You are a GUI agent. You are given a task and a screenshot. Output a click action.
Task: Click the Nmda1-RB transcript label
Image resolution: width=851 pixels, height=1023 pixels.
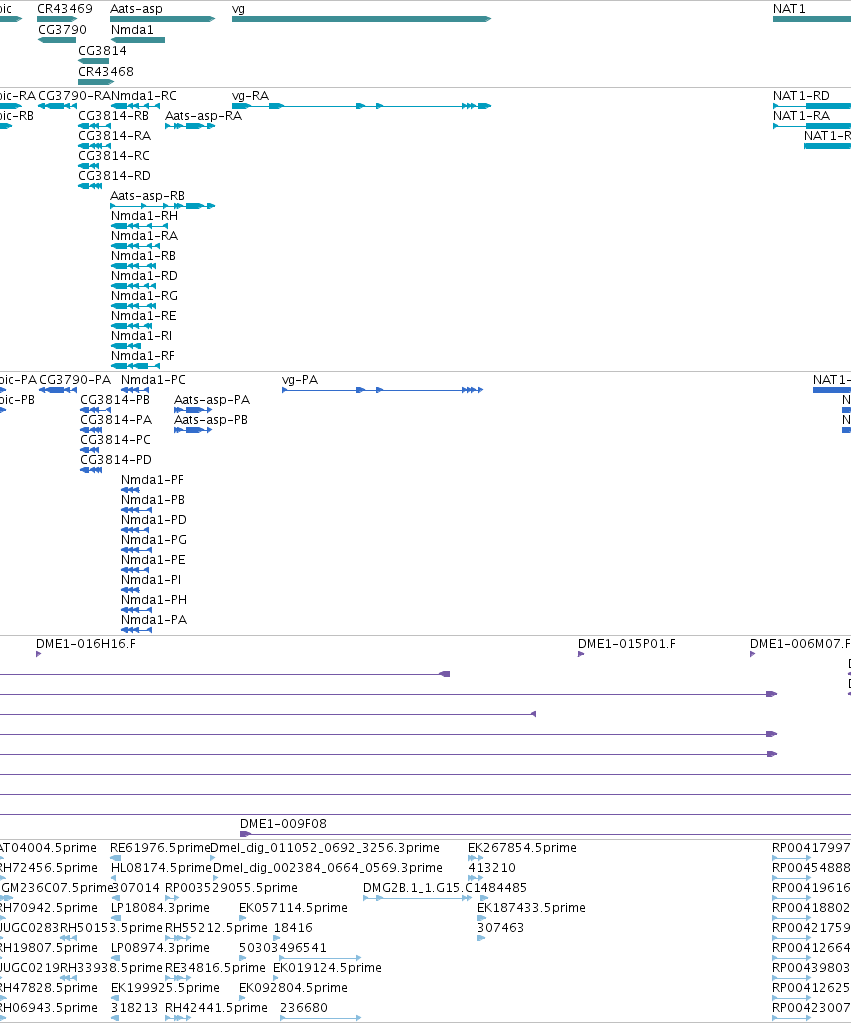tap(144, 256)
